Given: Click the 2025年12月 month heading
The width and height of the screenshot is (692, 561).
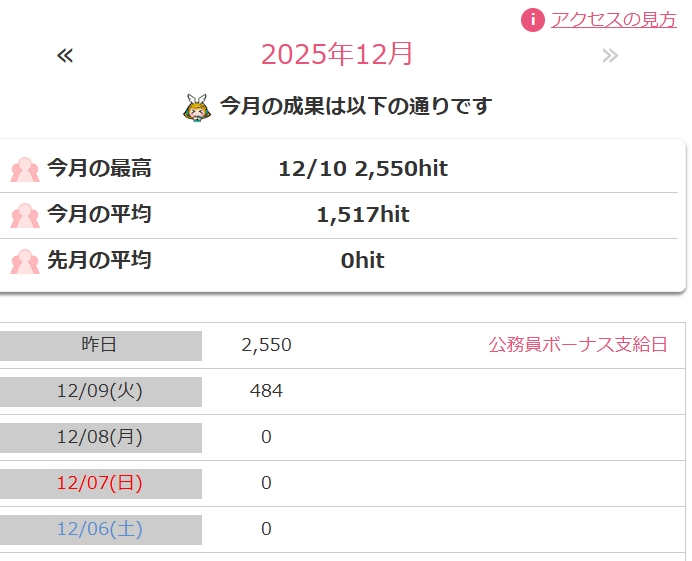Looking at the screenshot, I should pyautogui.click(x=337, y=54).
